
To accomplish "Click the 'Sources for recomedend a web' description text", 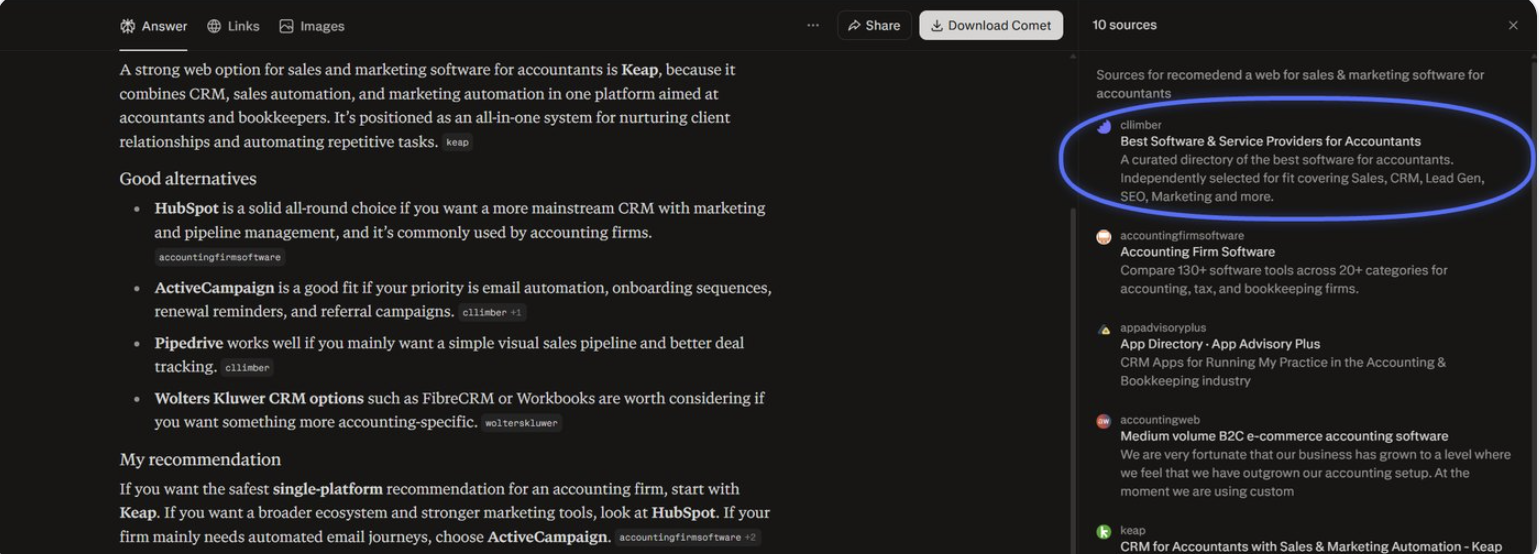I will pyautogui.click(x=1290, y=84).
